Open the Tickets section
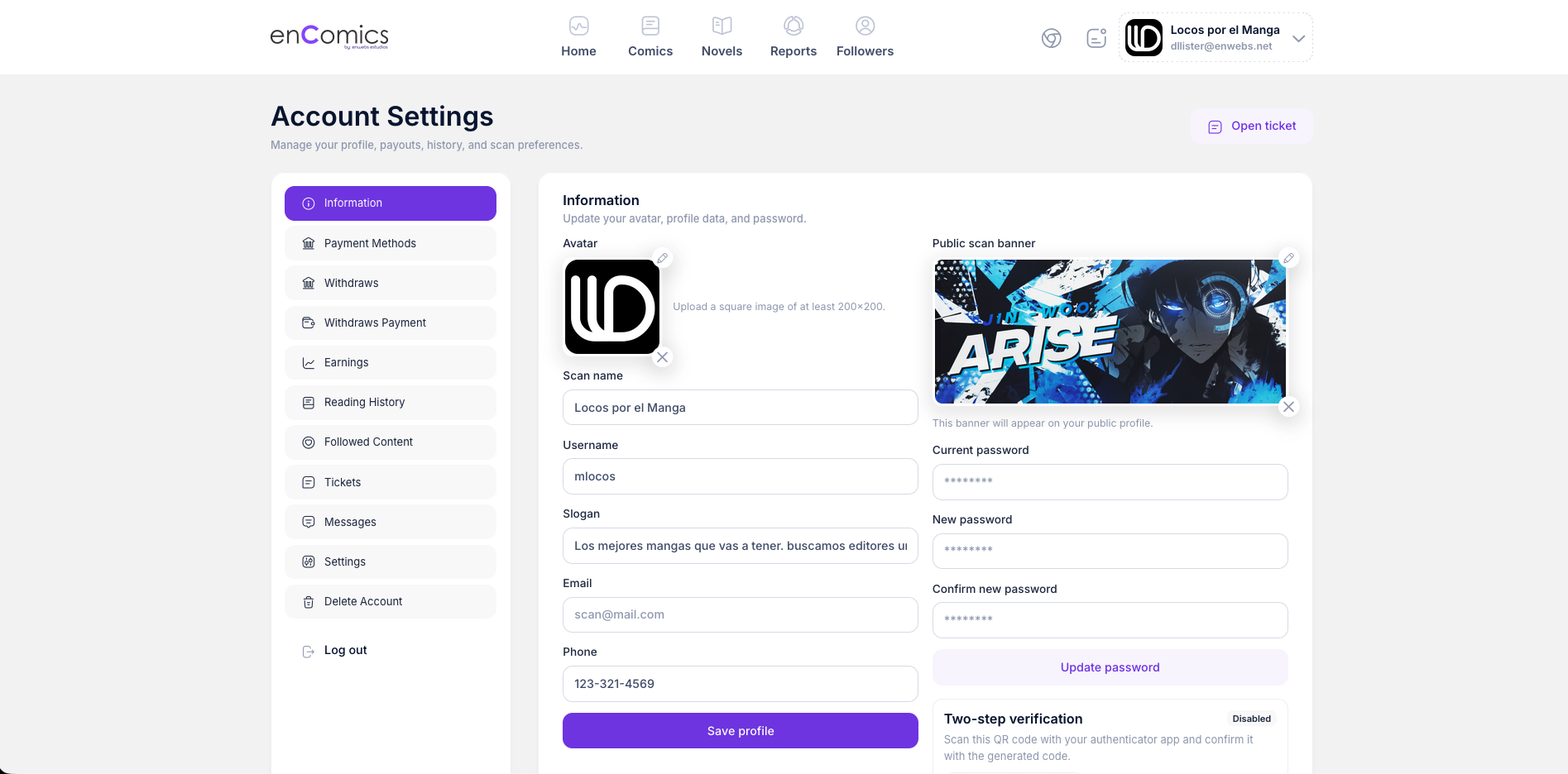Image resolution: width=1568 pixels, height=774 pixels. (x=391, y=482)
